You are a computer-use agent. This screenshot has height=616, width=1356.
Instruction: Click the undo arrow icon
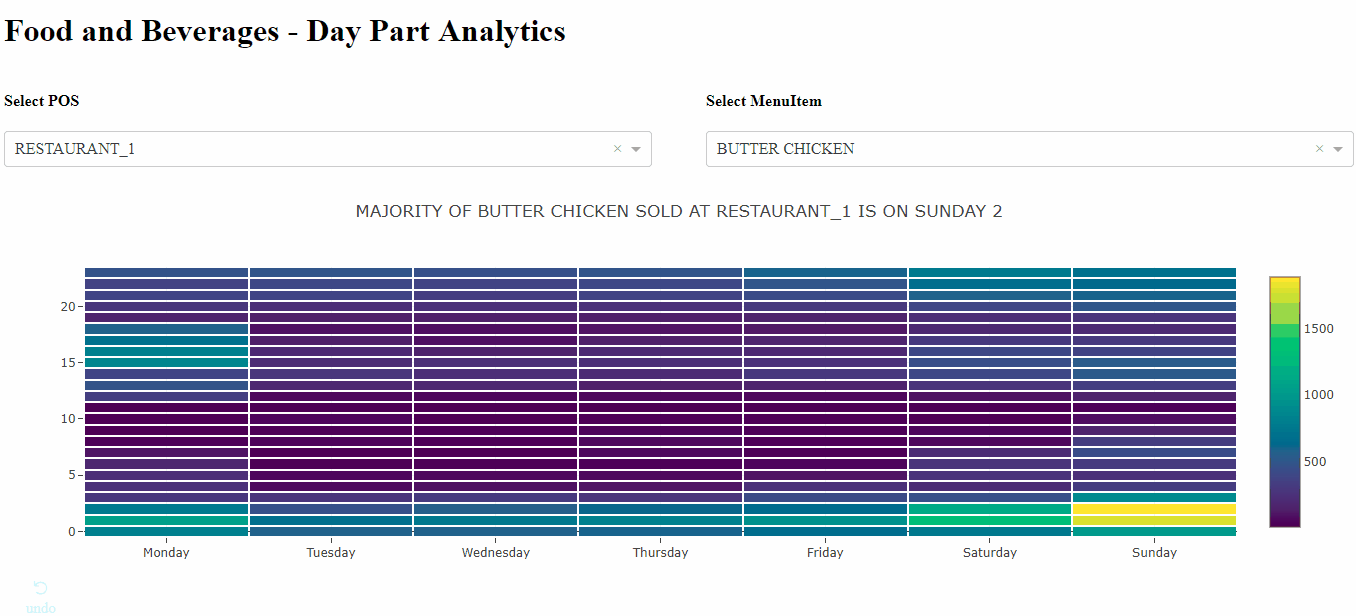click(x=40, y=588)
